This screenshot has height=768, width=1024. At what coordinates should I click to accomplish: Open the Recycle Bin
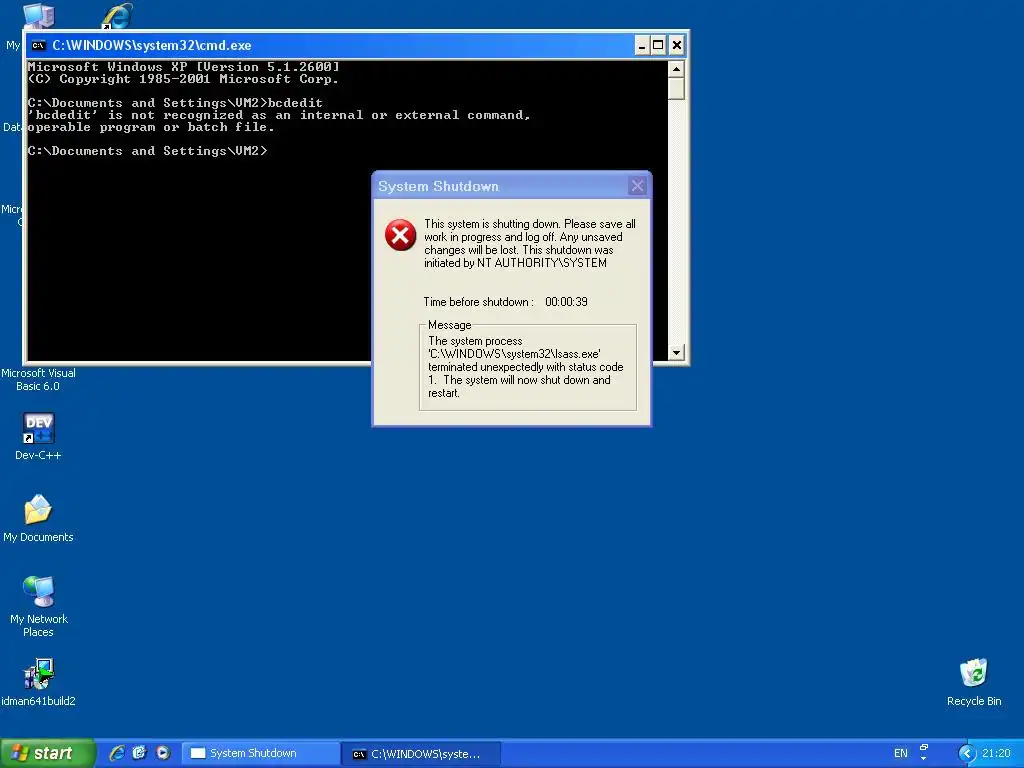click(x=974, y=673)
